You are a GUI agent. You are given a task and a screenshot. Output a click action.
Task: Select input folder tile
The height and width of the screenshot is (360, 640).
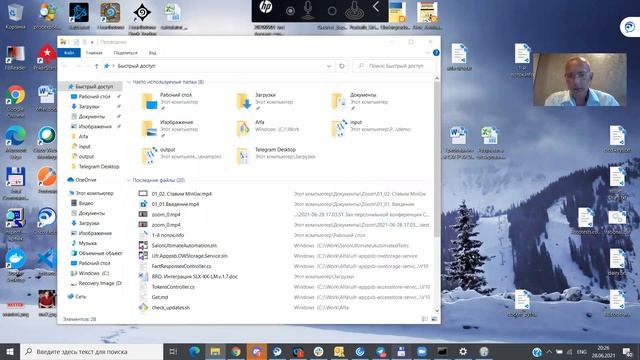[371, 129]
